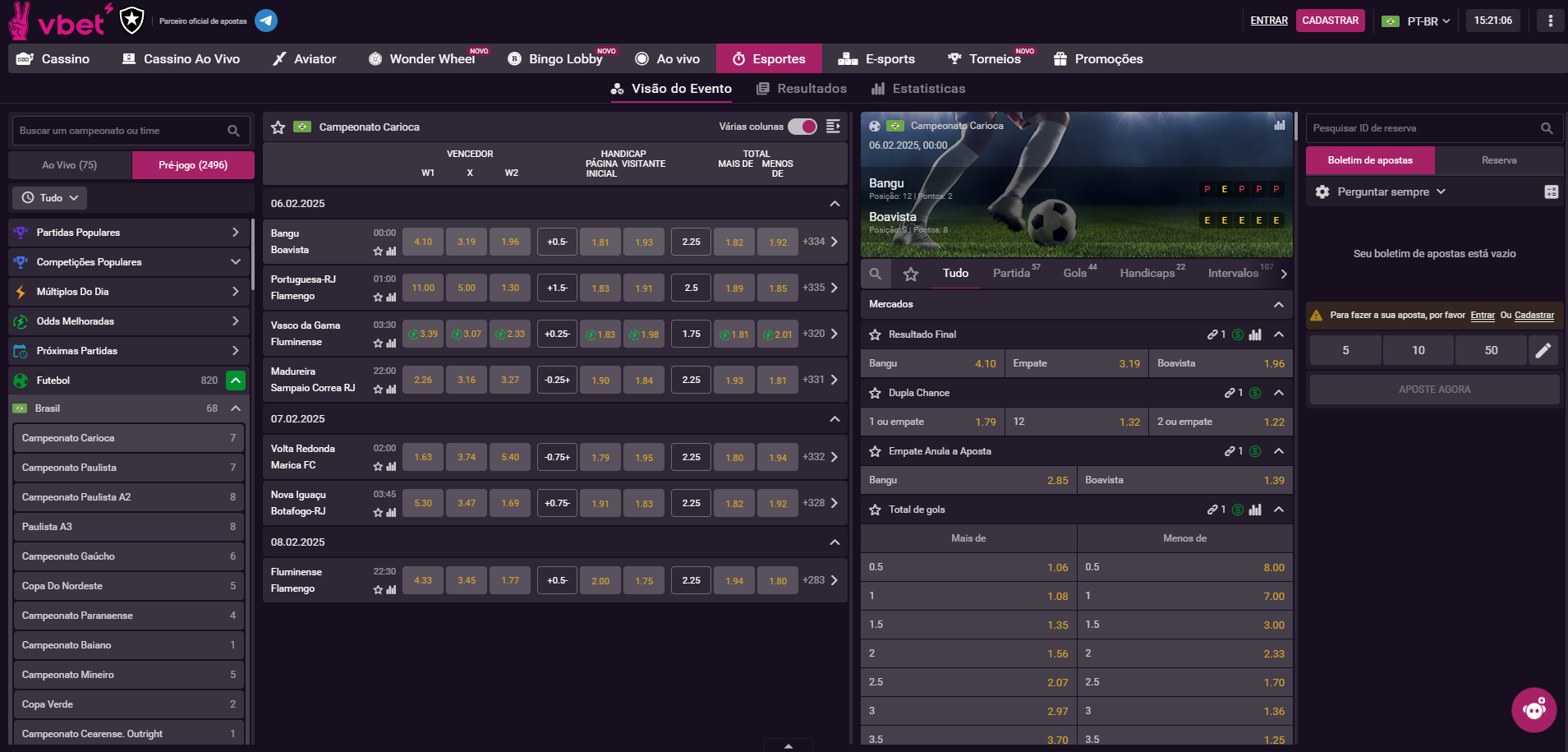Open the Telegram channel icon
This screenshot has width=1568, height=752.
click(x=266, y=21)
